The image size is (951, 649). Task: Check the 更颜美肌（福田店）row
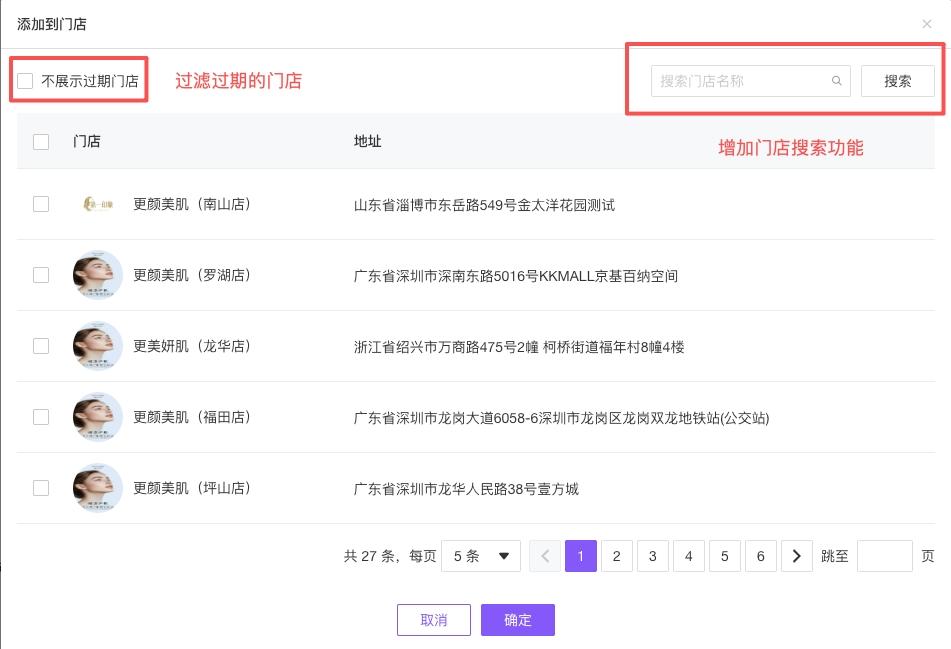[41, 417]
